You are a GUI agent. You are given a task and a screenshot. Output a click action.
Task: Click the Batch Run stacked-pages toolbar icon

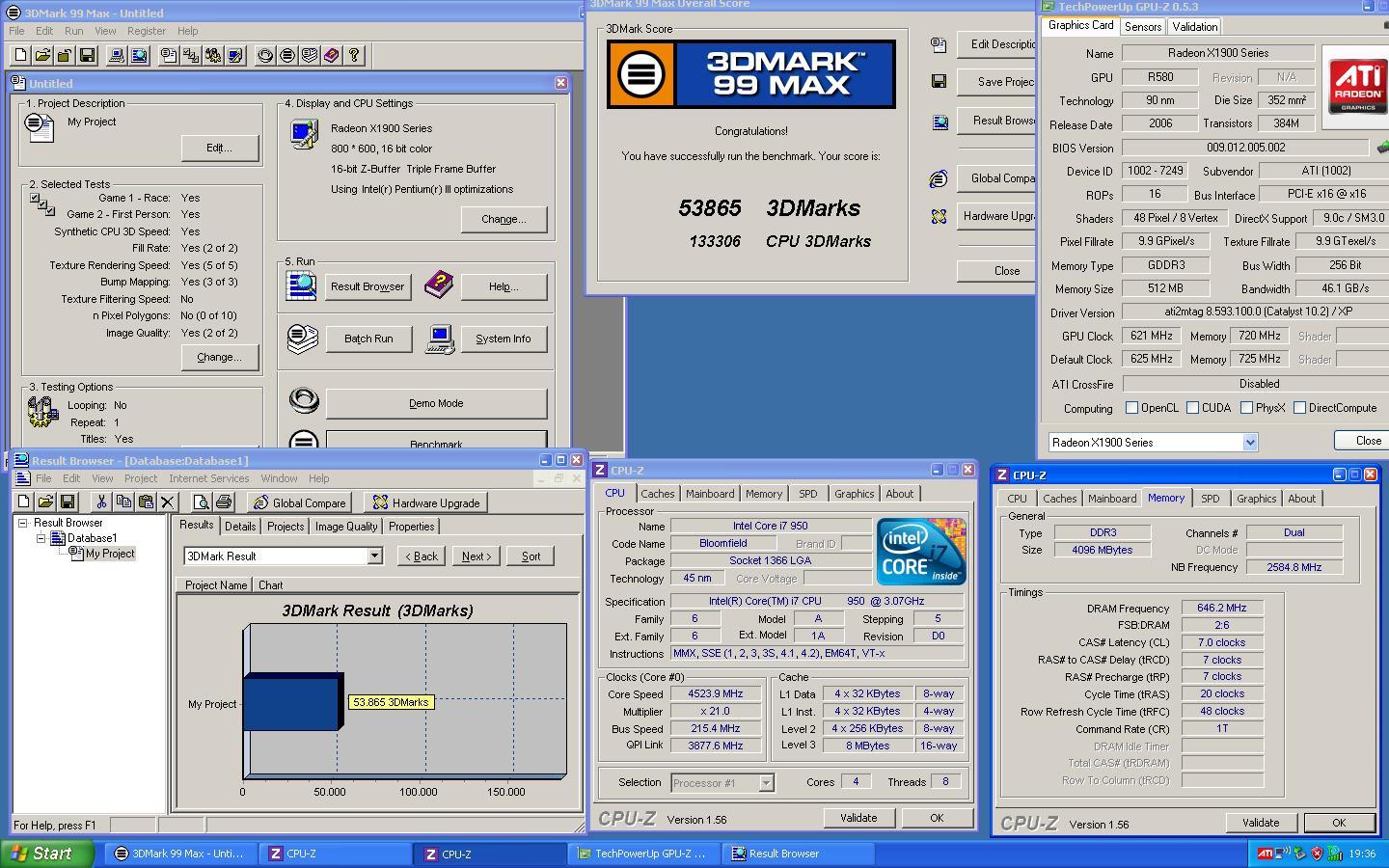[310, 56]
